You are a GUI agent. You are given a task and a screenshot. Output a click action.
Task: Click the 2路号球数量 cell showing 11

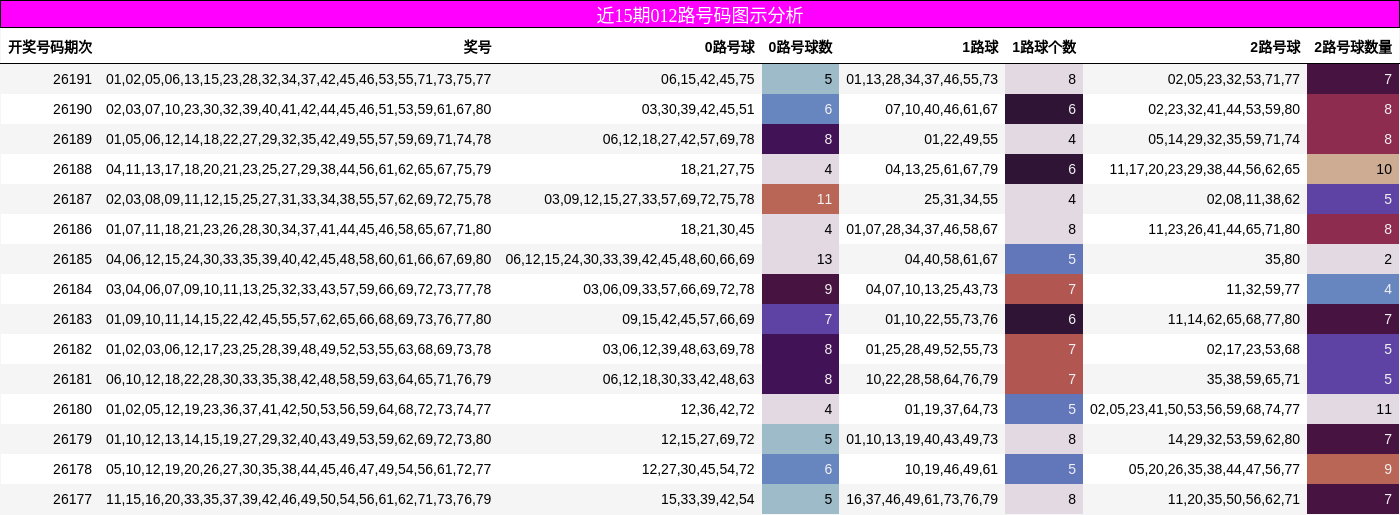(x=1353, y=409)
